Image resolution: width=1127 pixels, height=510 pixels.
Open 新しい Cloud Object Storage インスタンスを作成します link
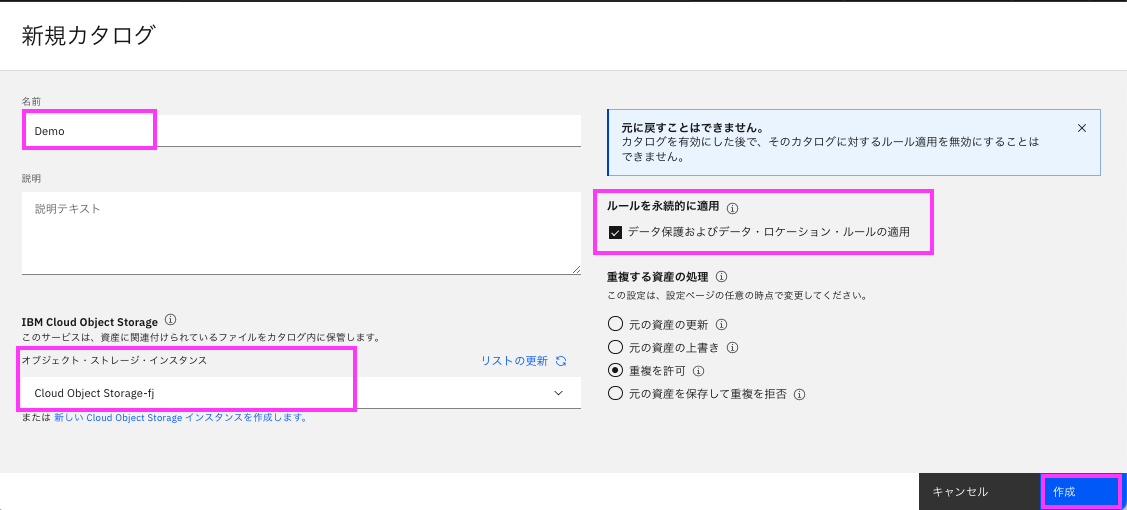(180, 417)
